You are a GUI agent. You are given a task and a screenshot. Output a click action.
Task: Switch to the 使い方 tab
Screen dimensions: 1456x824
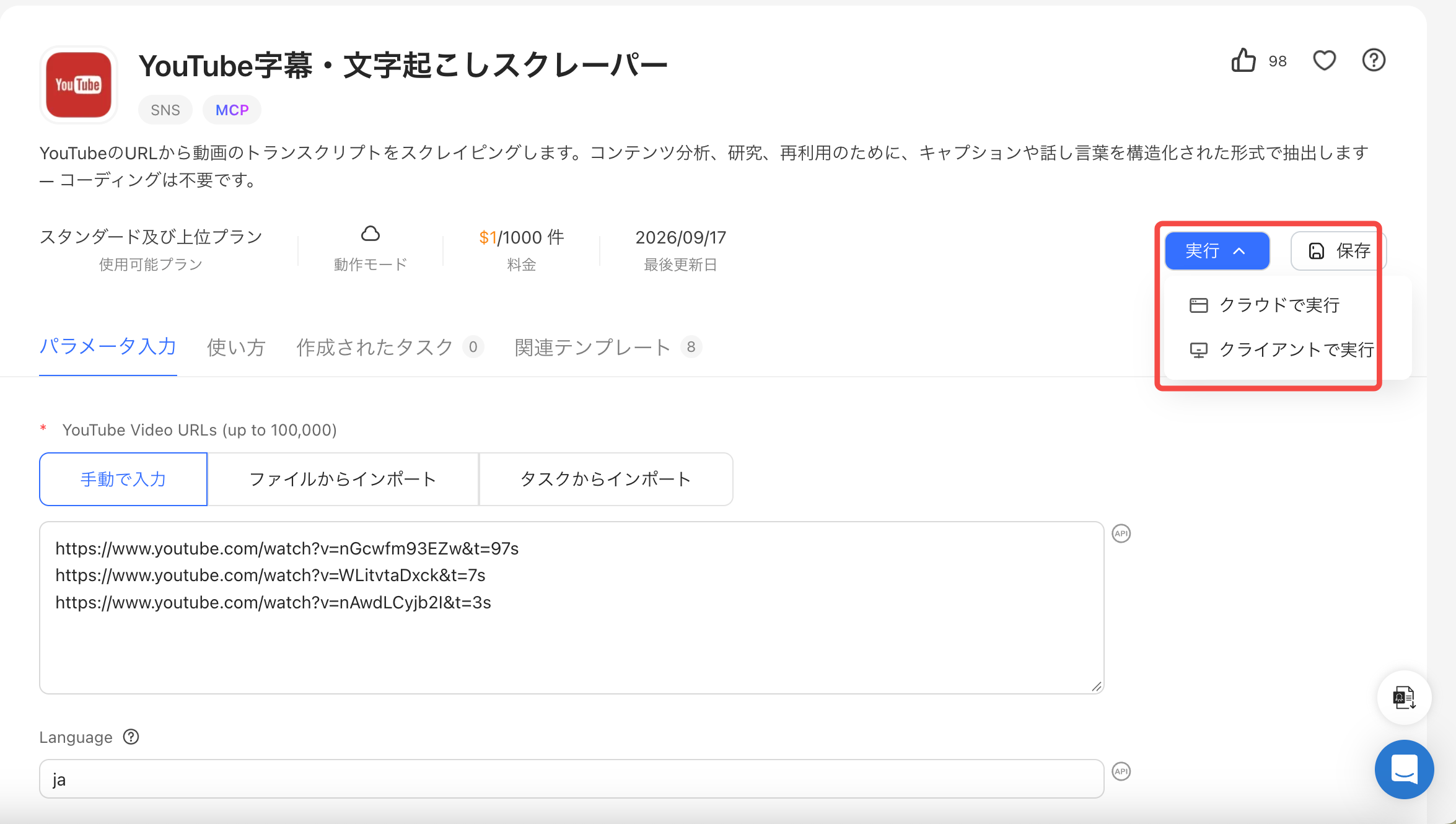236,348
